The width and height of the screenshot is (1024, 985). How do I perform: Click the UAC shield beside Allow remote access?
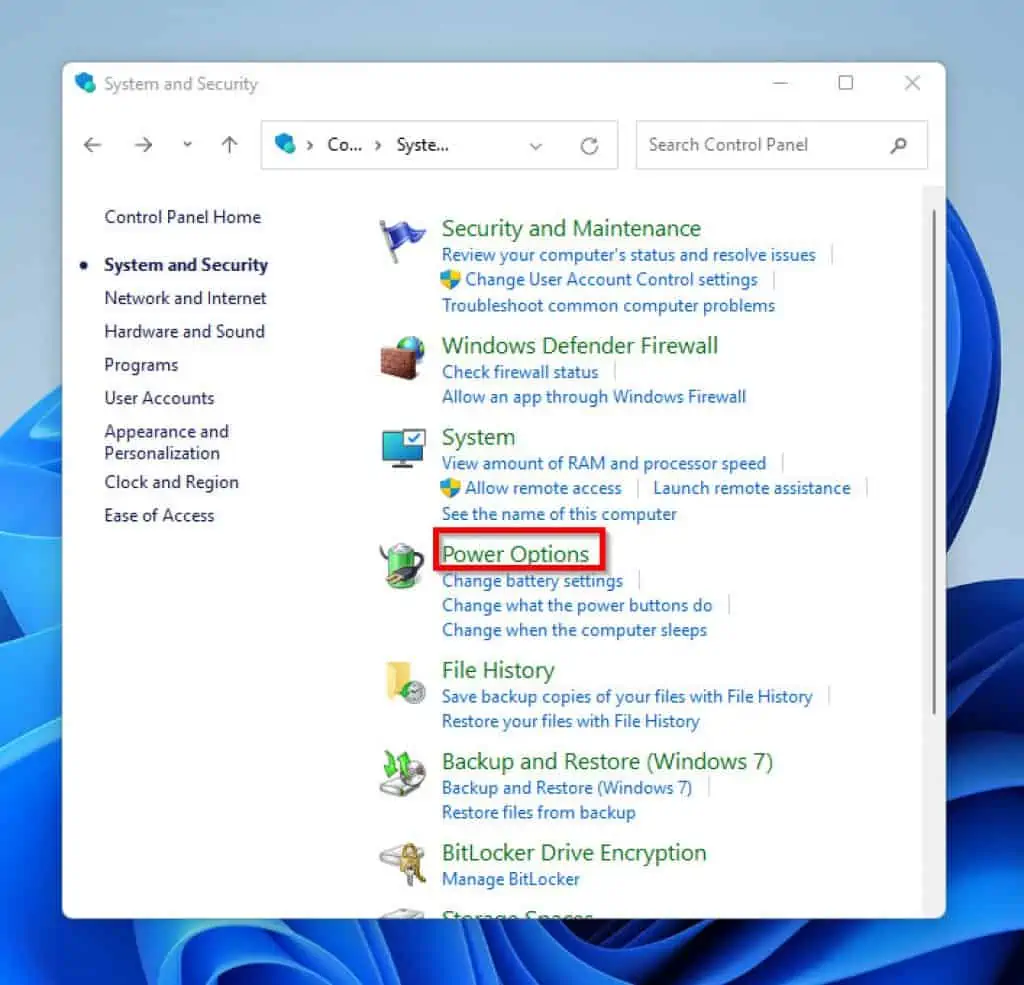point(448,488)
